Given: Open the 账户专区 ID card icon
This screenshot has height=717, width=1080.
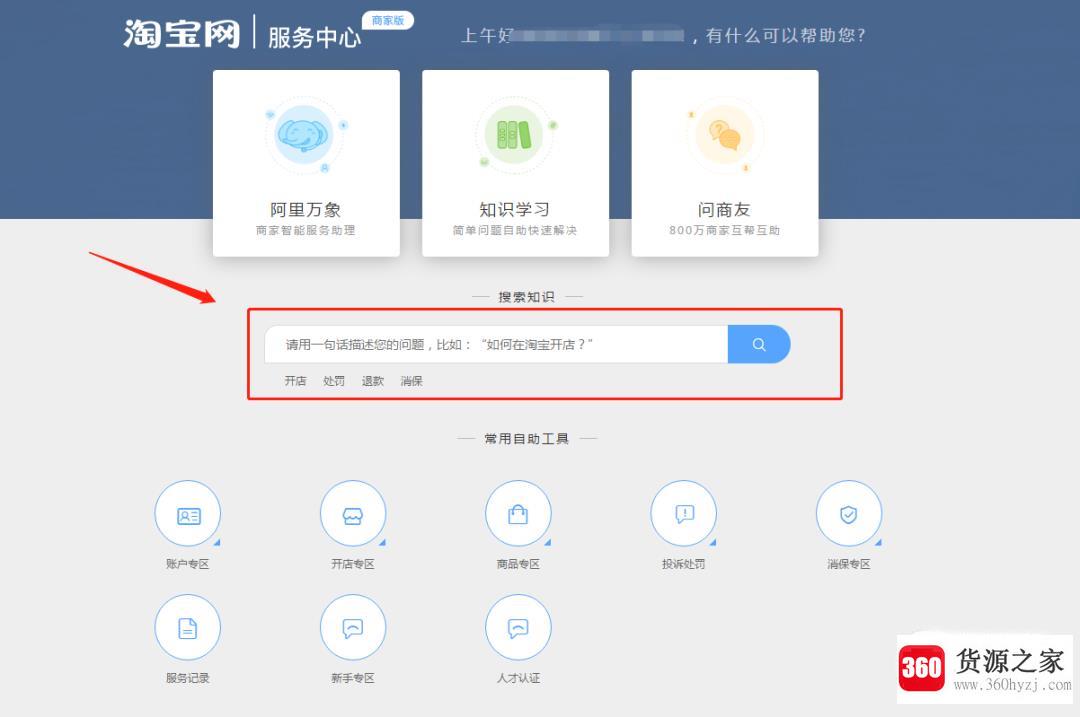Looking at the screenshot, I should tap(188, 514).
